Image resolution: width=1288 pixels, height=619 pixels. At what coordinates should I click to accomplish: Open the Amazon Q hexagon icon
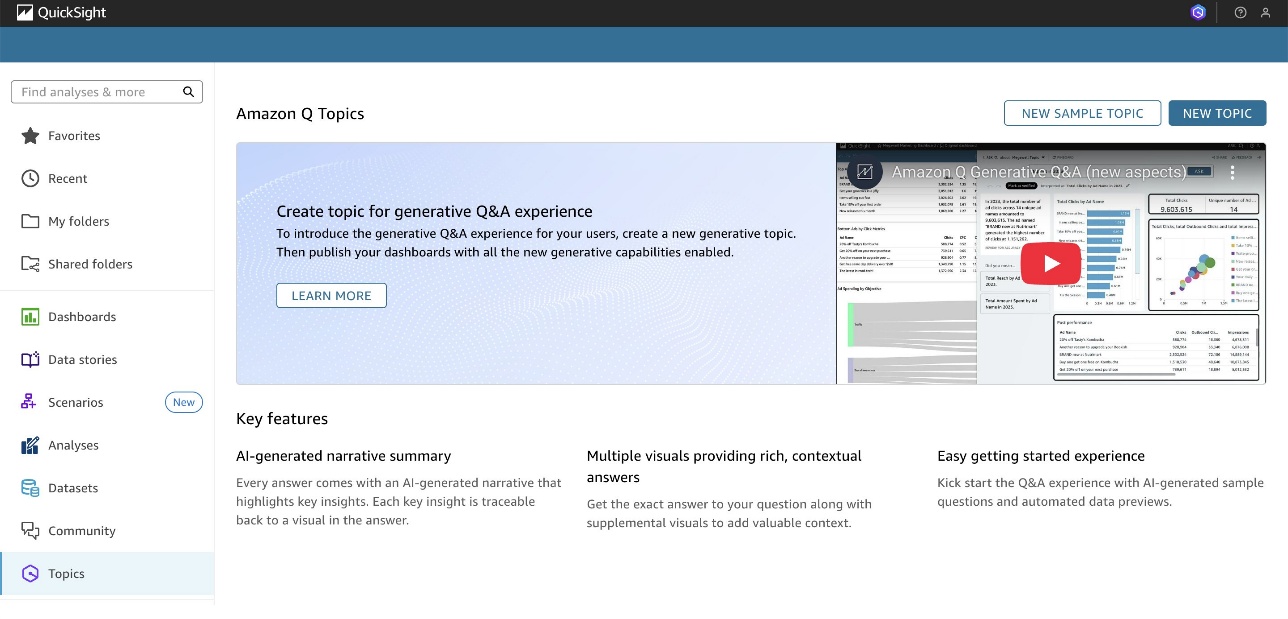1198,13
